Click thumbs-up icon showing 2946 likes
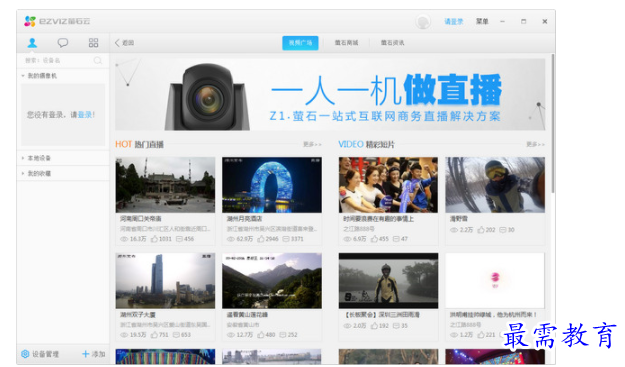This screenshot has width=625, height=367. (261, 239)
